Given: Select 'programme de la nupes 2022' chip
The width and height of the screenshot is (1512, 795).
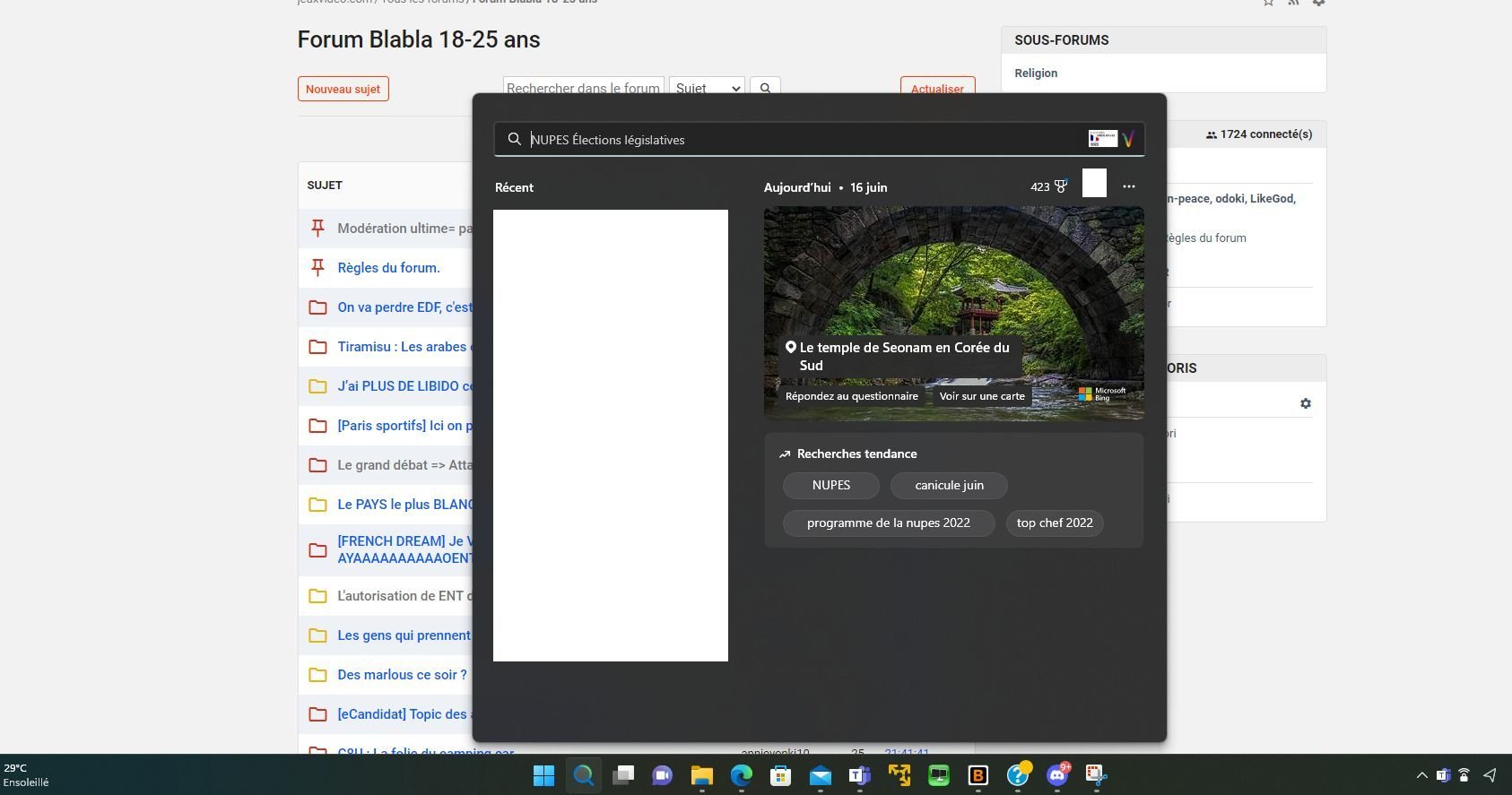Looking at the screenshot, I should point(888,523).
